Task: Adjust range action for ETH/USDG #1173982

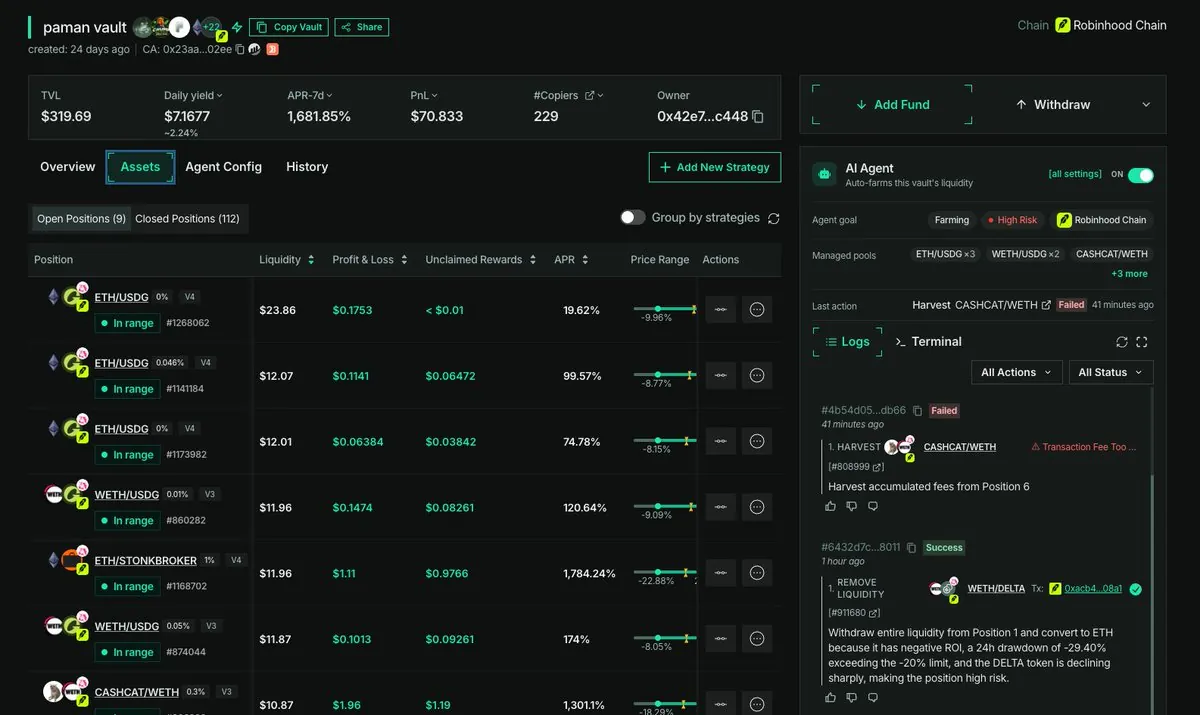Action: 720,442
